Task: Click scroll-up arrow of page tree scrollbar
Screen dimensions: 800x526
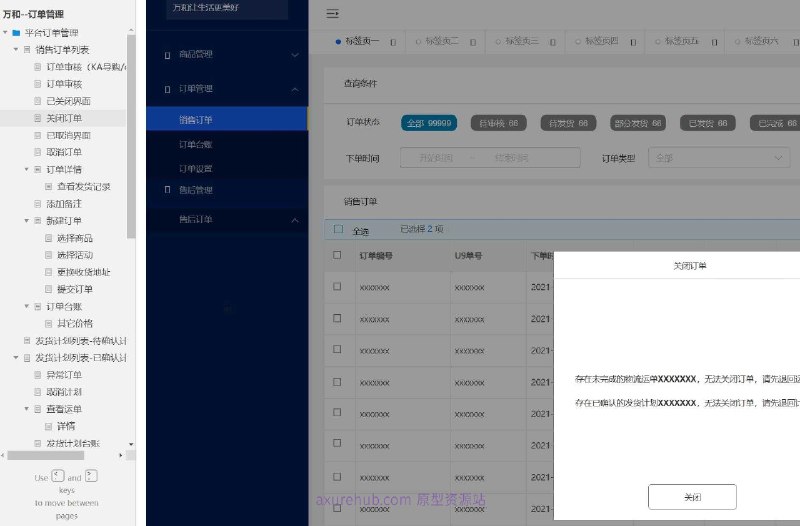Action: coord(131,31)
